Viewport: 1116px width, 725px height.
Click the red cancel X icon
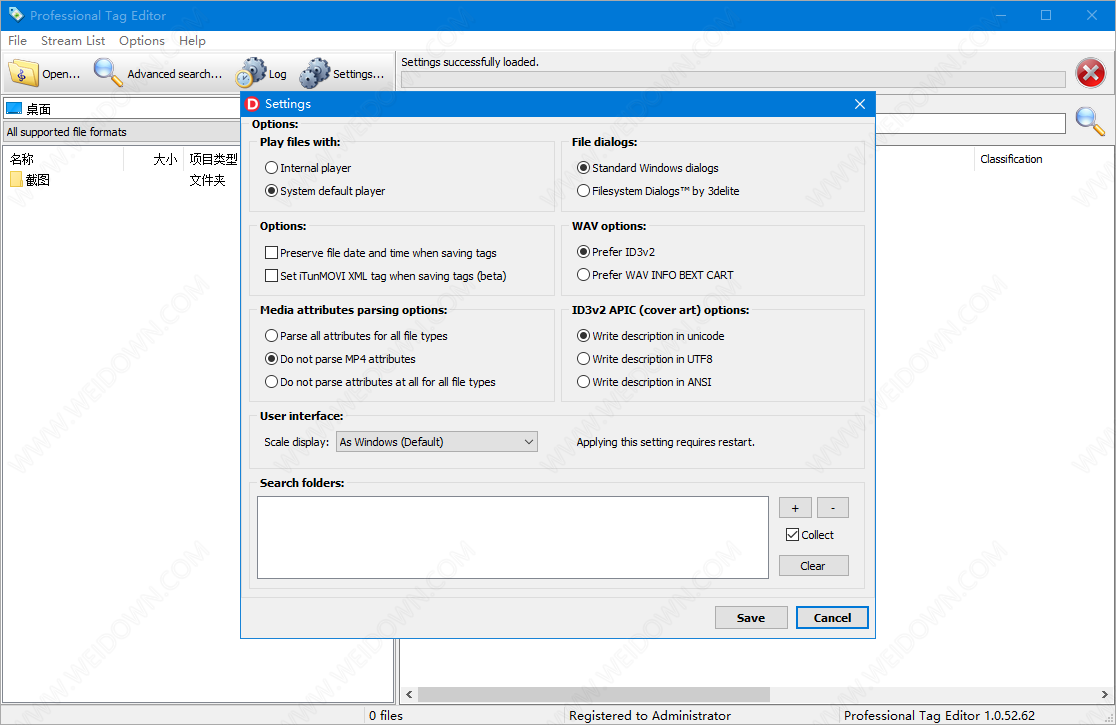point(1090,73)
